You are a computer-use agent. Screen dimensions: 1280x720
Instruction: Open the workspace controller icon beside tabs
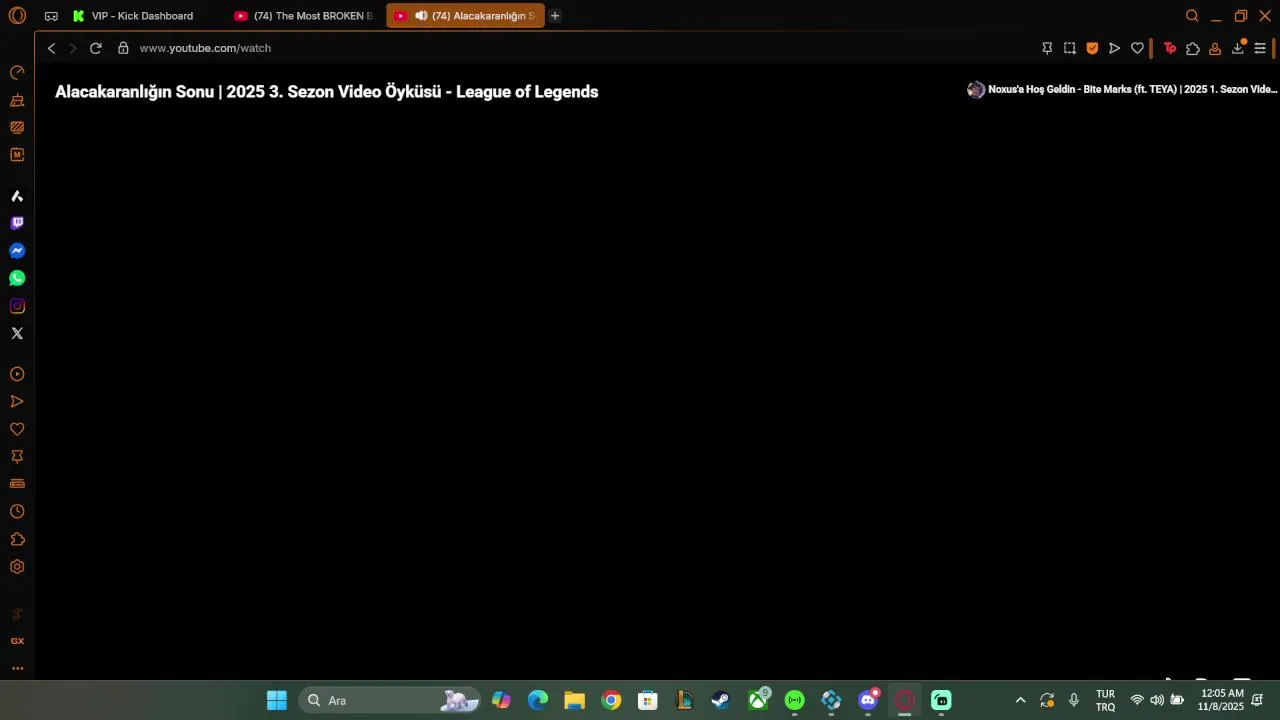51,16
